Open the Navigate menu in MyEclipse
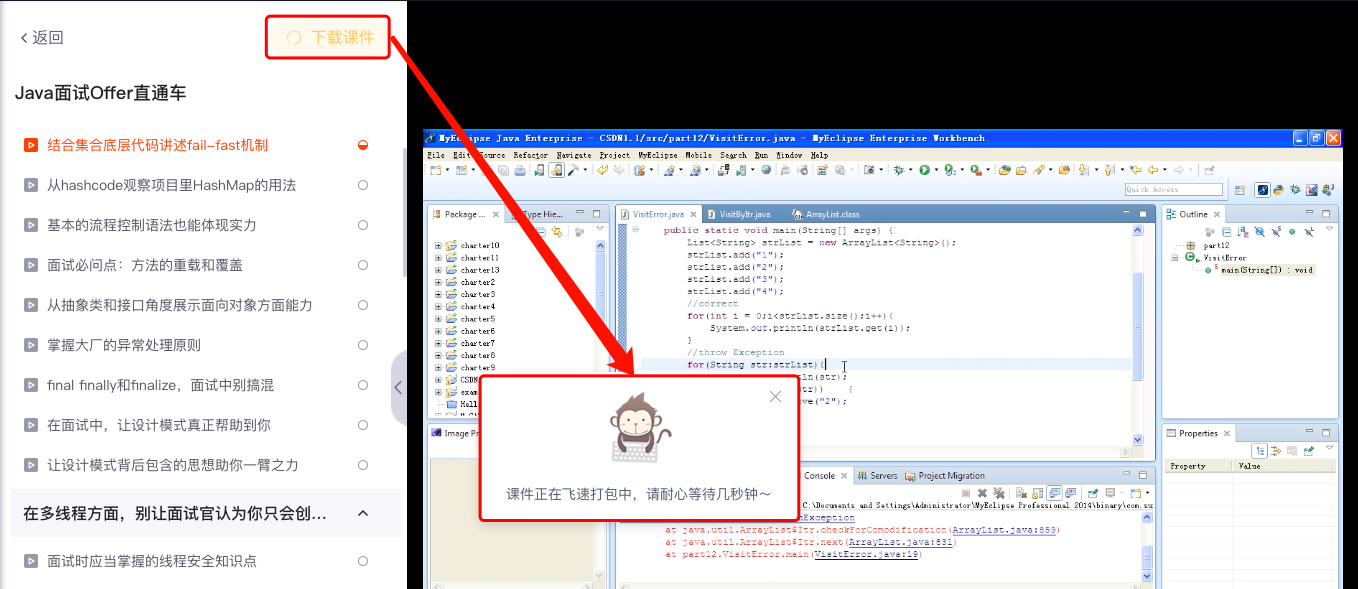The height and width of the screenshot is (589, 1358). tap(574, 155)
